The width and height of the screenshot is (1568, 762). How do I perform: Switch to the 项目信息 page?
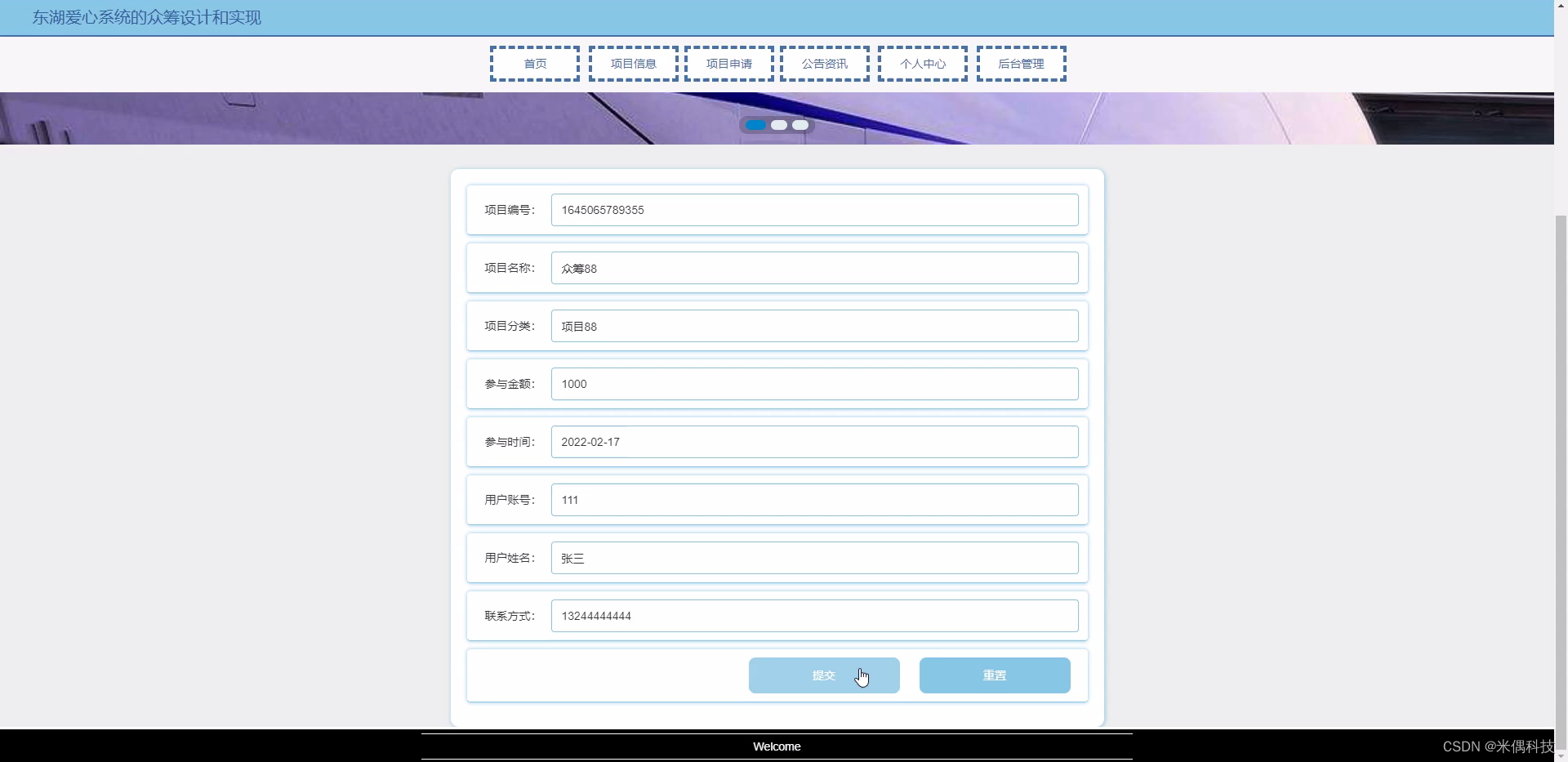click(632, 64)
